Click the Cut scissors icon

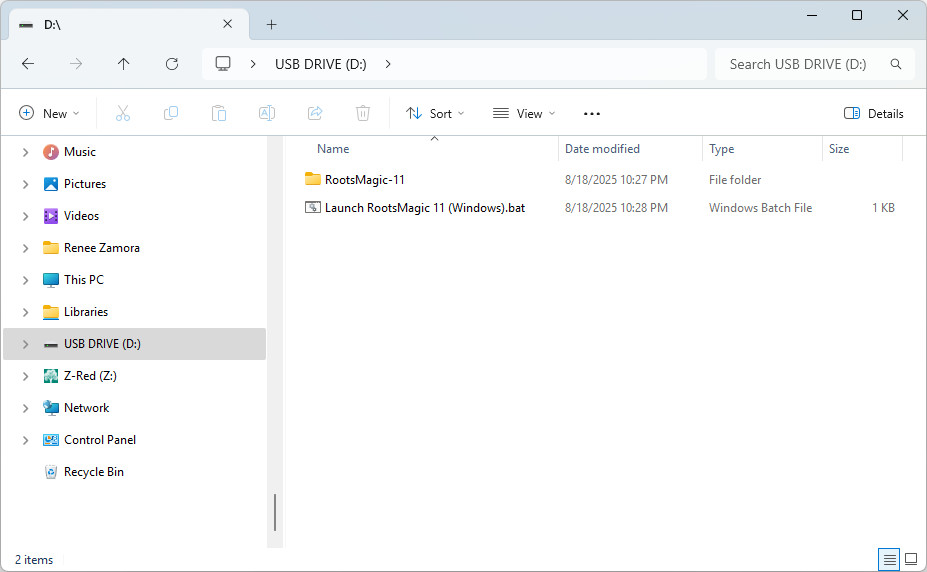[x=122, y=113]
